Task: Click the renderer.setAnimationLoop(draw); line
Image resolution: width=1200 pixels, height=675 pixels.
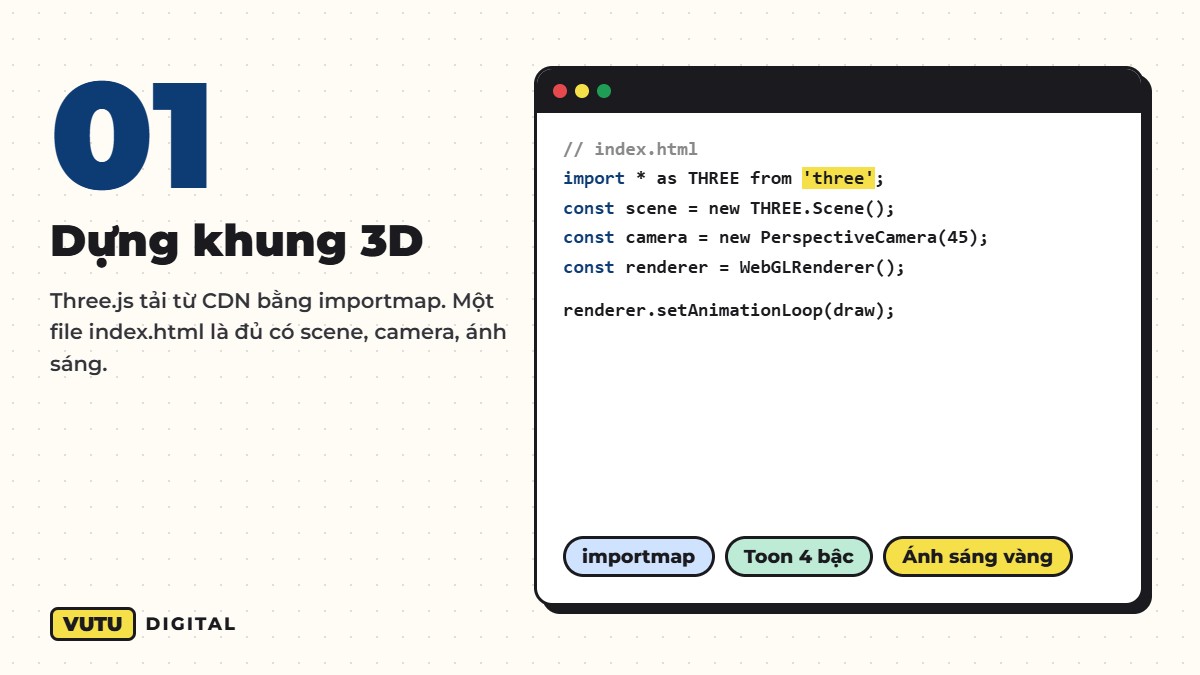Action: point(729,310)
